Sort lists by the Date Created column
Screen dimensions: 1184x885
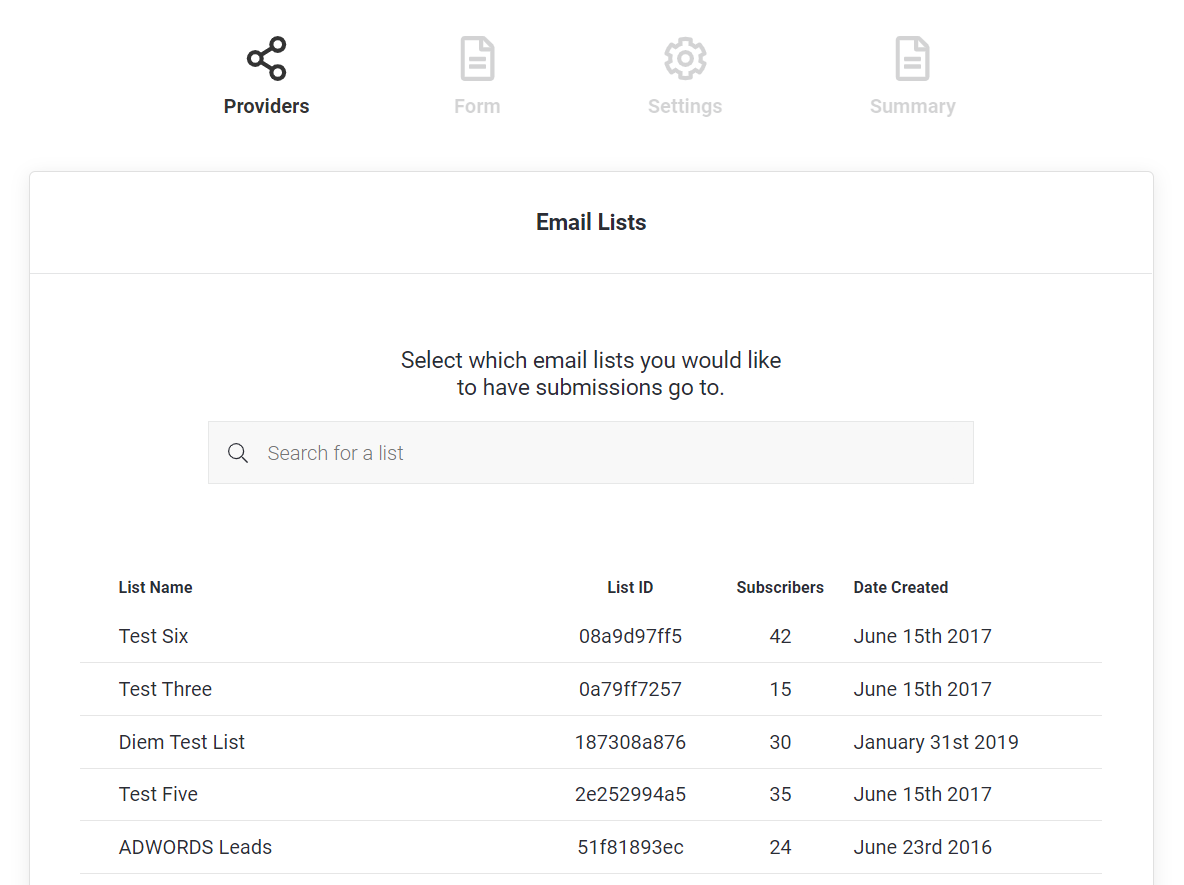pos(900,587)
